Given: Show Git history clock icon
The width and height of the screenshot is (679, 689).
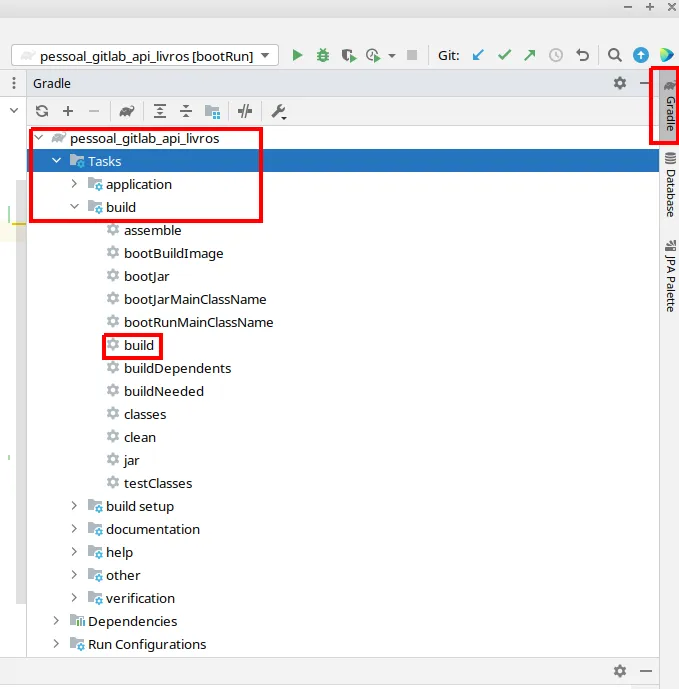Looking at the screenshot, I should point(556,55).
